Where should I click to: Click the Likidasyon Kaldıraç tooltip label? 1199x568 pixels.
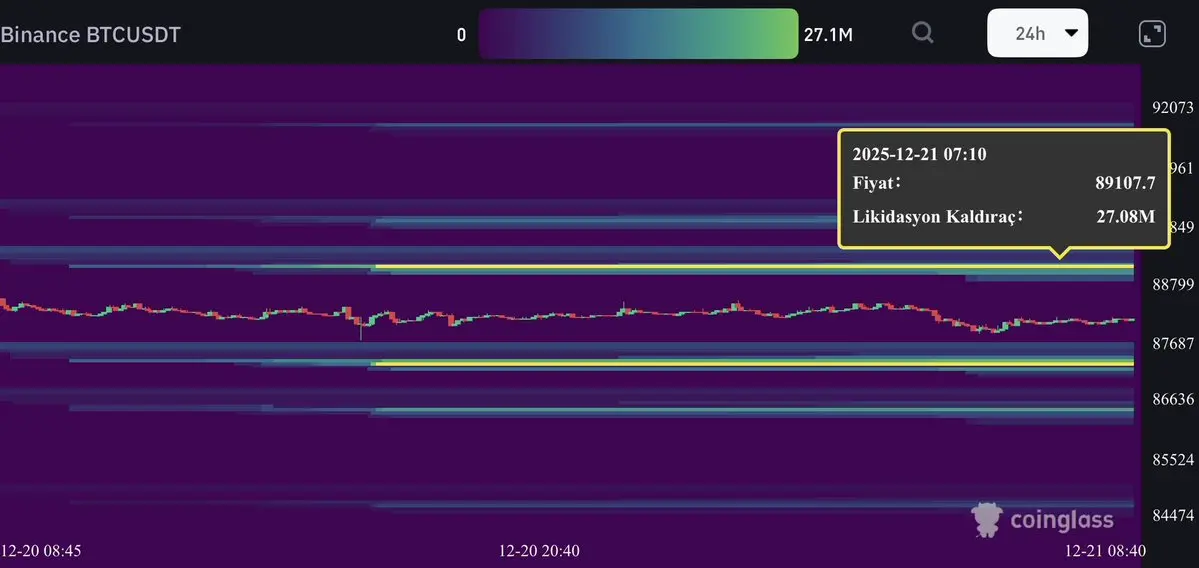tap(937, 217)
